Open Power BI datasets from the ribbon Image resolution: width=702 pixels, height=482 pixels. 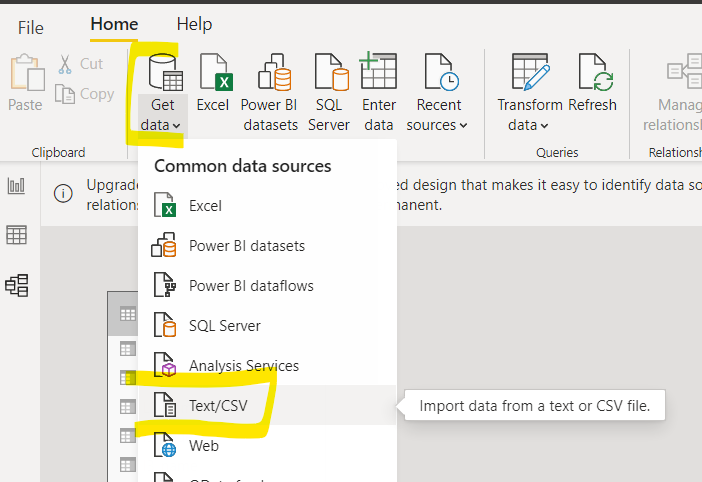[269, 75]
